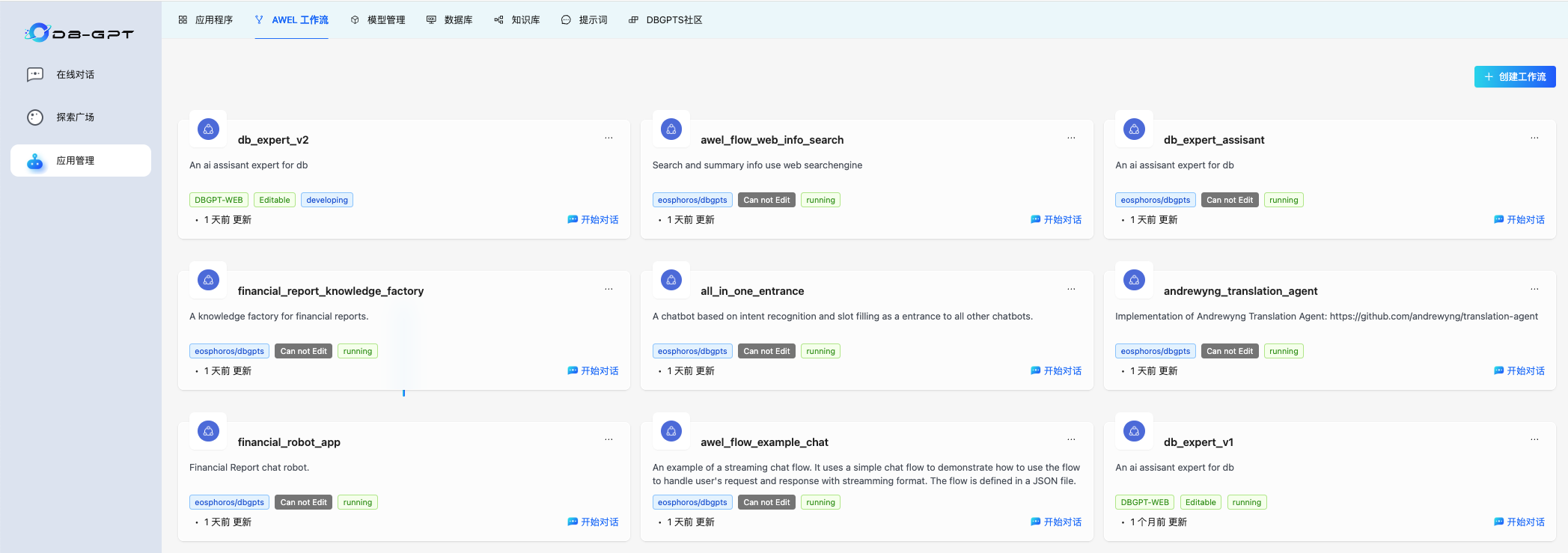
Task: Click the 创建工作流 button
Action: 1515,76
